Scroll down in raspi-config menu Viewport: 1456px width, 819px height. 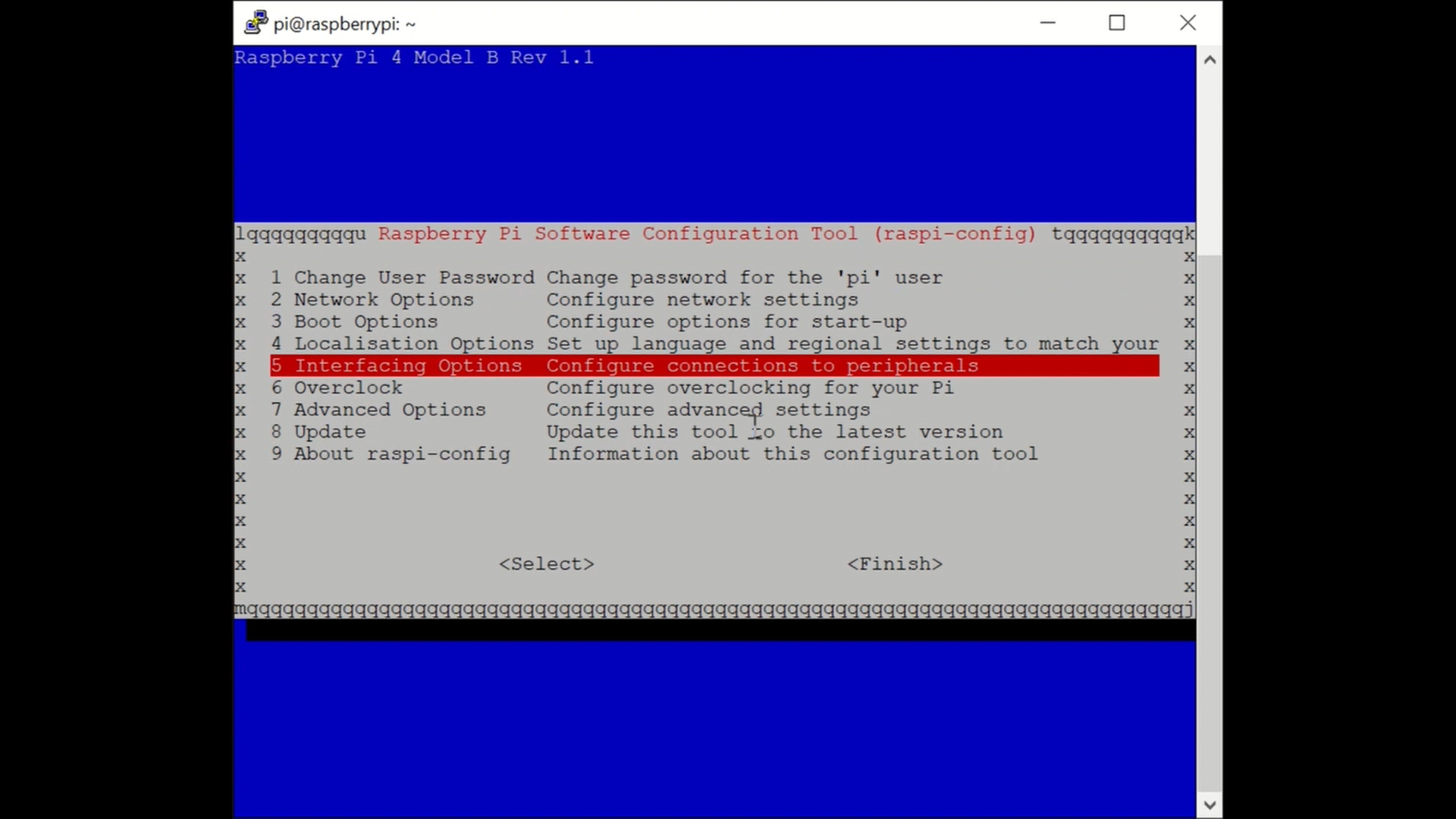[x=1210, y=805]
